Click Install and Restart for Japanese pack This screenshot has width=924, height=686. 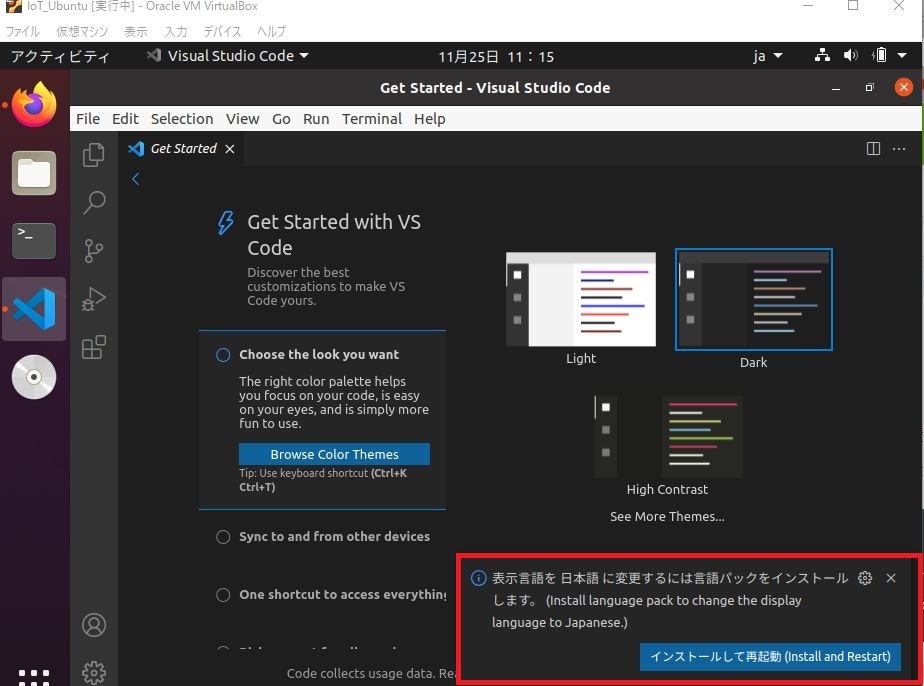770,657
